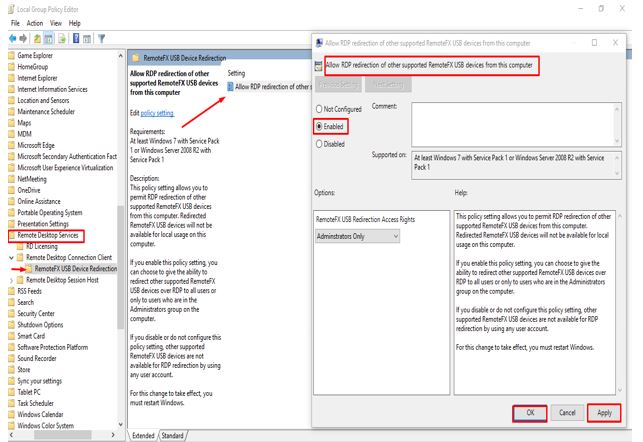Select Windows Color System tree item
The width and height of the screenshot is (643, 442).
point(46,426)
